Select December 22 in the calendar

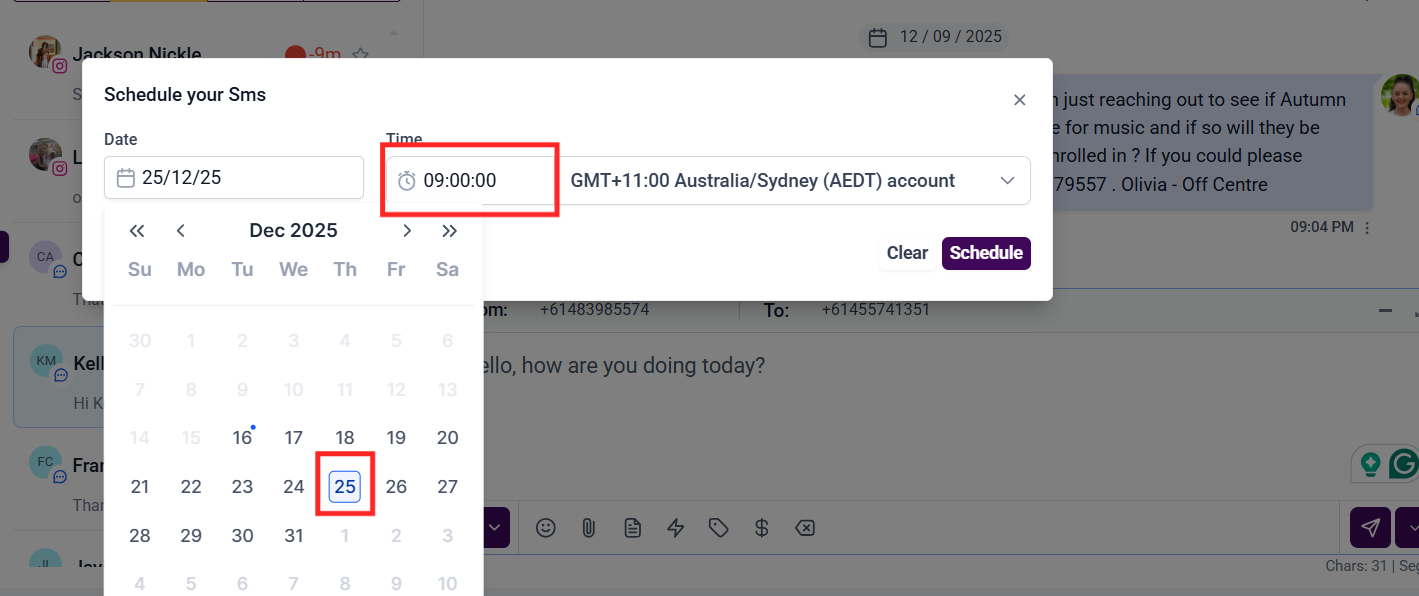click(x=191, y=486)
